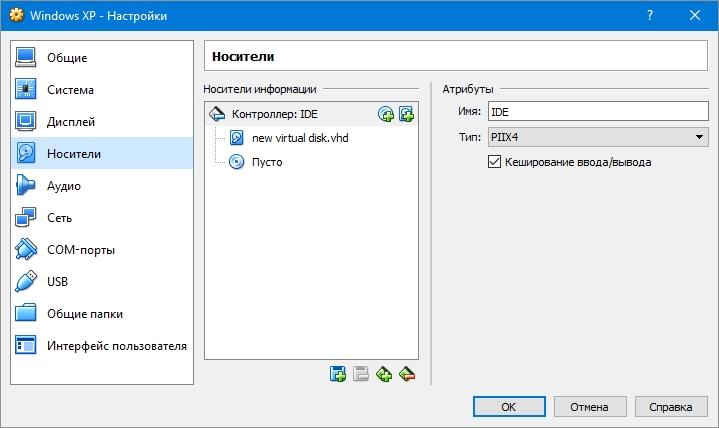Click the speaker icon next to Аудио
The width and height of the screenshot is (719, 428).
(x=25, y=185)
